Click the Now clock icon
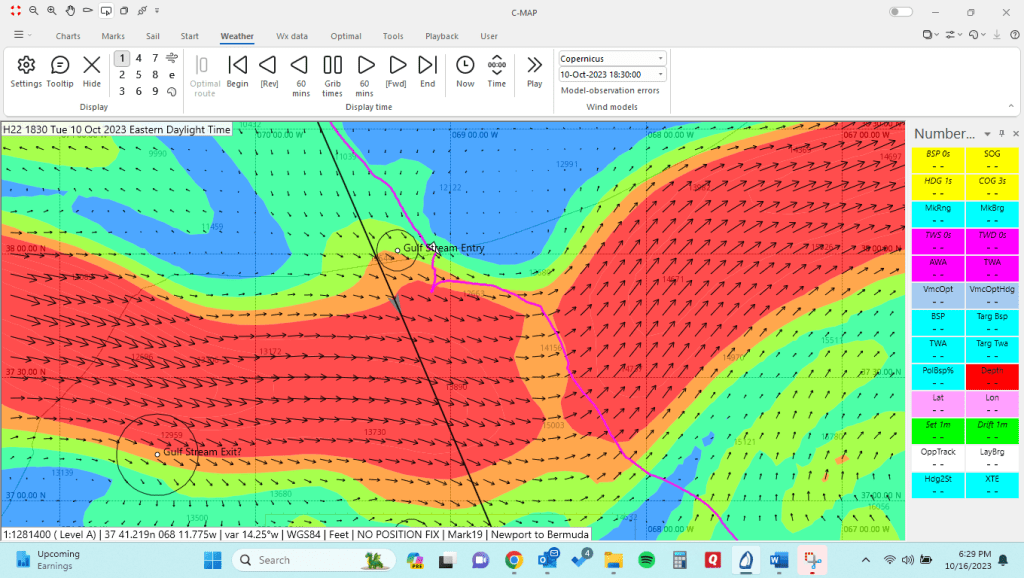This screenshot has height=578, width=1024. [465, 71]
